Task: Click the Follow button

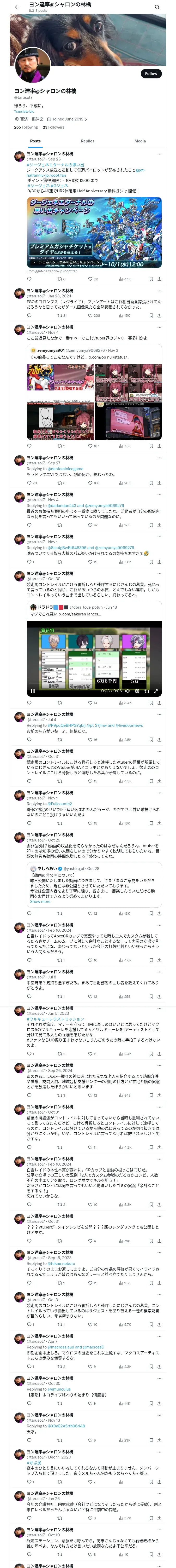Action: pyautogui.click(x=150, y=74)
